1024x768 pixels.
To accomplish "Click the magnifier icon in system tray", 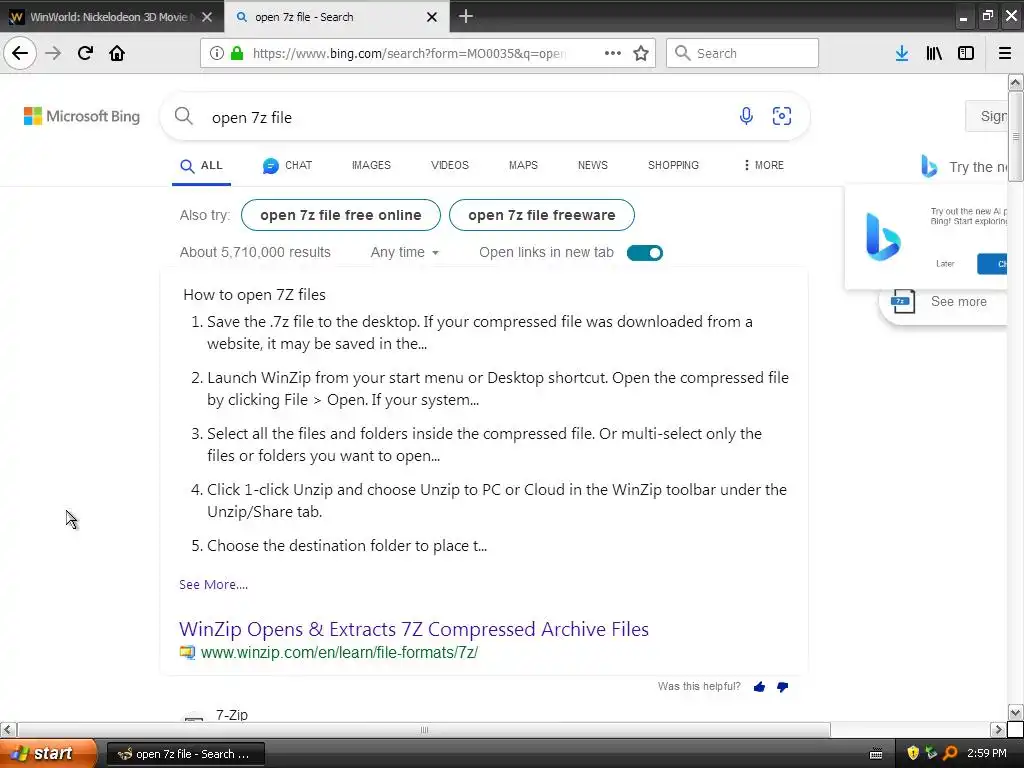I will 950,753.
